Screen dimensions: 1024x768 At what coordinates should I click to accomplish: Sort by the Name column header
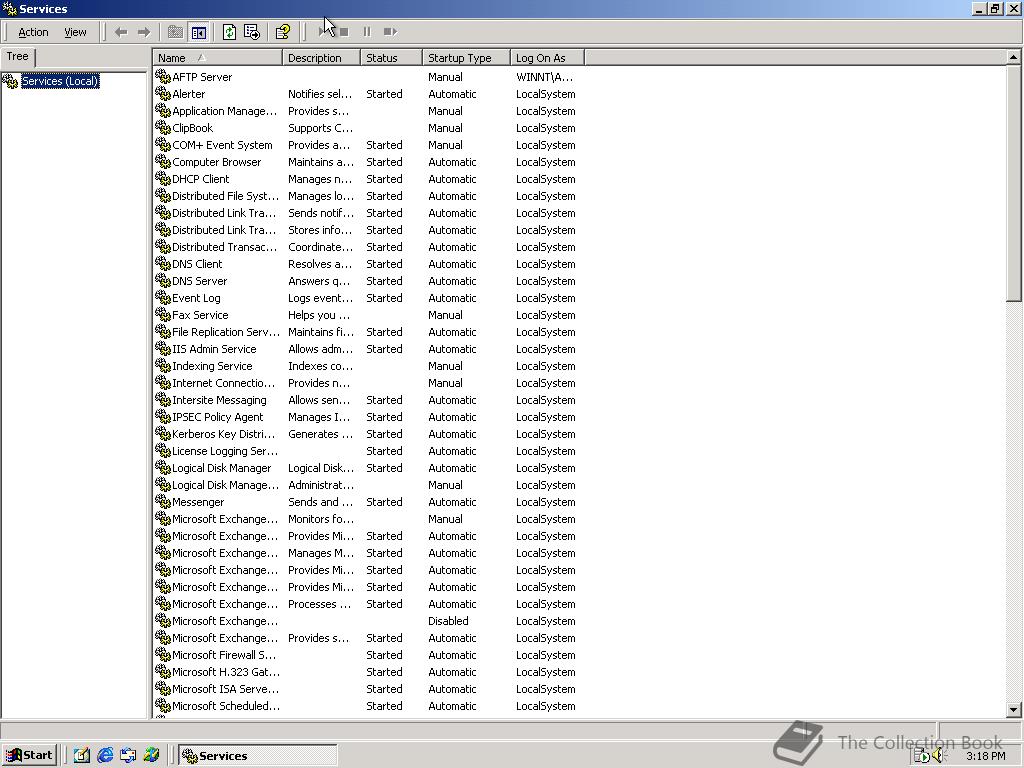tap(217, 58)
